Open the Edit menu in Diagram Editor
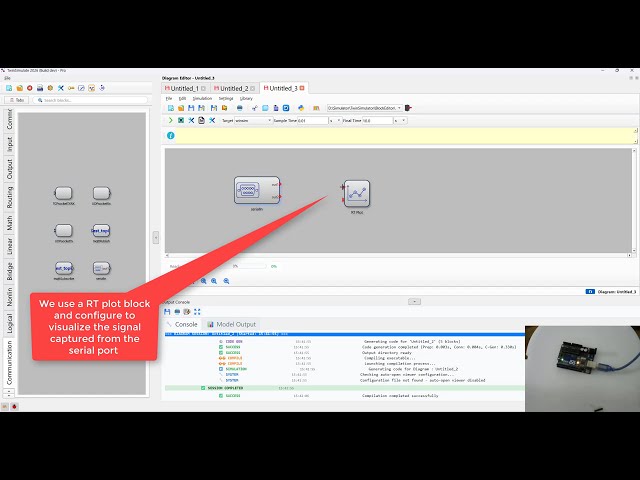The width and height of the screenshot is (640, 480). 182,98
